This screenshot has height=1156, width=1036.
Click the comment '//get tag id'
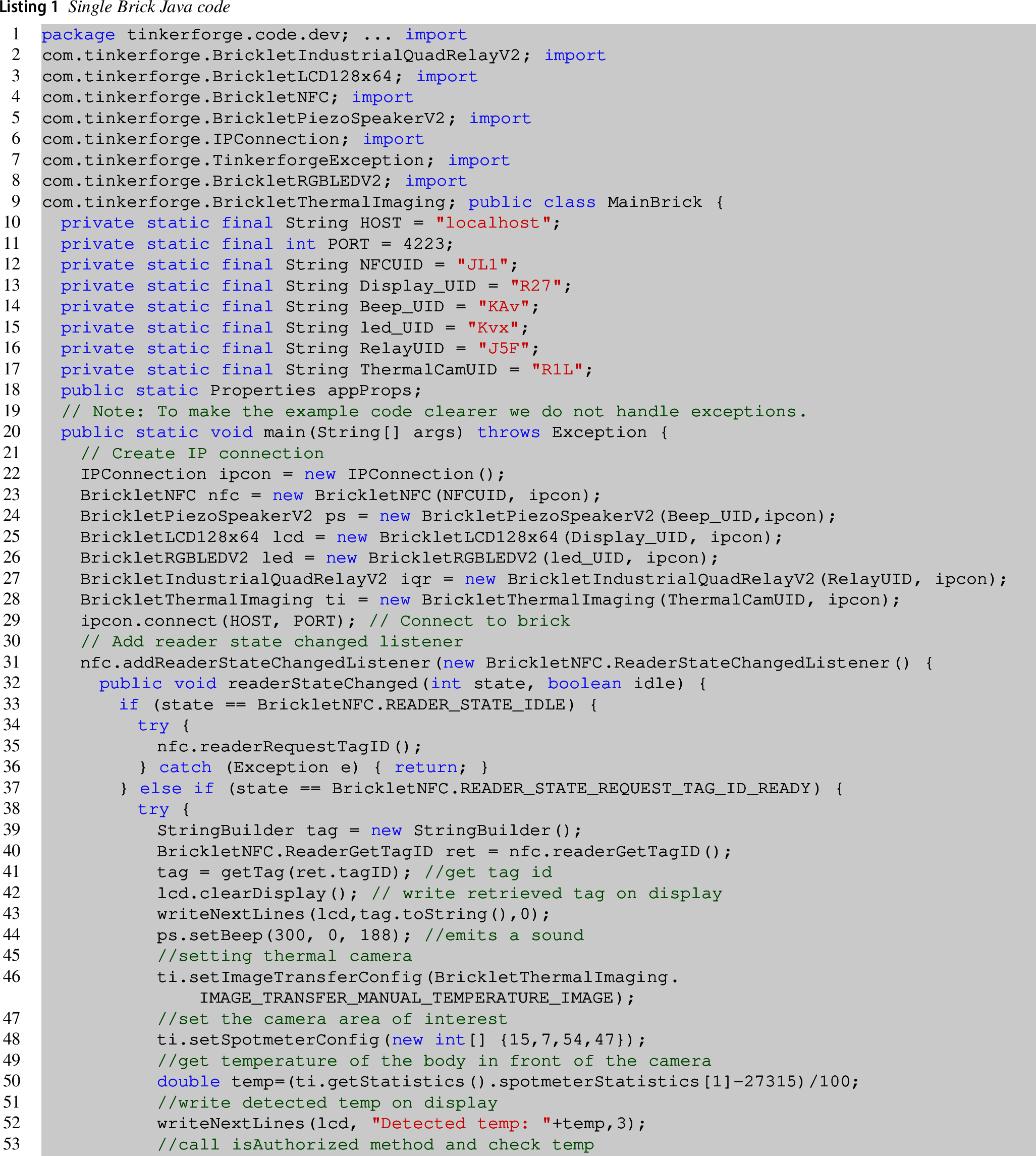click(488, 873)
